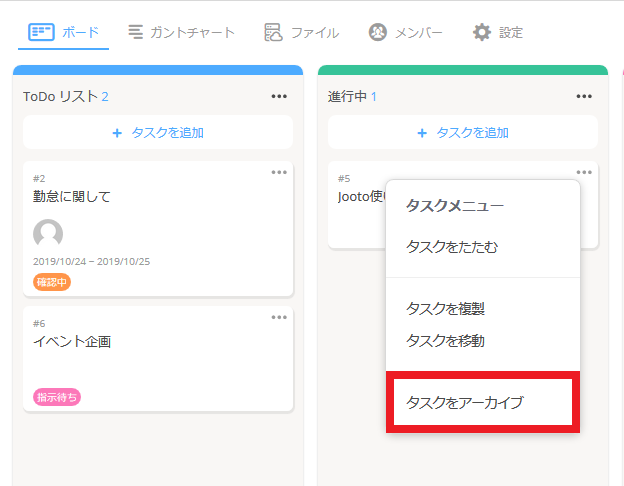Add a task to 進行中 column
The height and width of the screenshot is (486, 624).
coord(463,132)
